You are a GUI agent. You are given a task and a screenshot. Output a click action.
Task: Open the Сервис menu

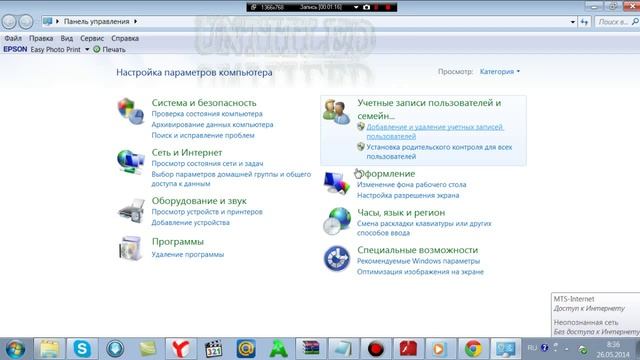coord(92,38)
